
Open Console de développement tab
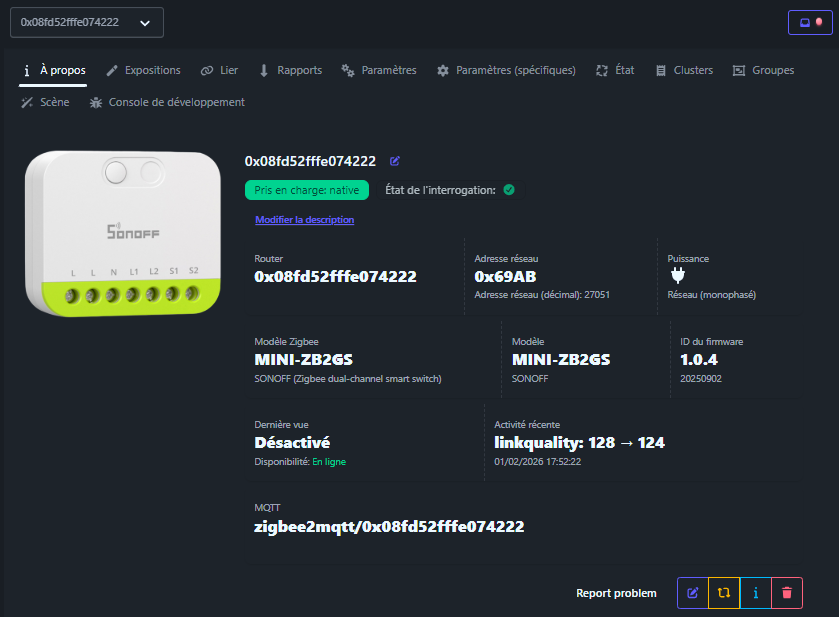point(167,102)
